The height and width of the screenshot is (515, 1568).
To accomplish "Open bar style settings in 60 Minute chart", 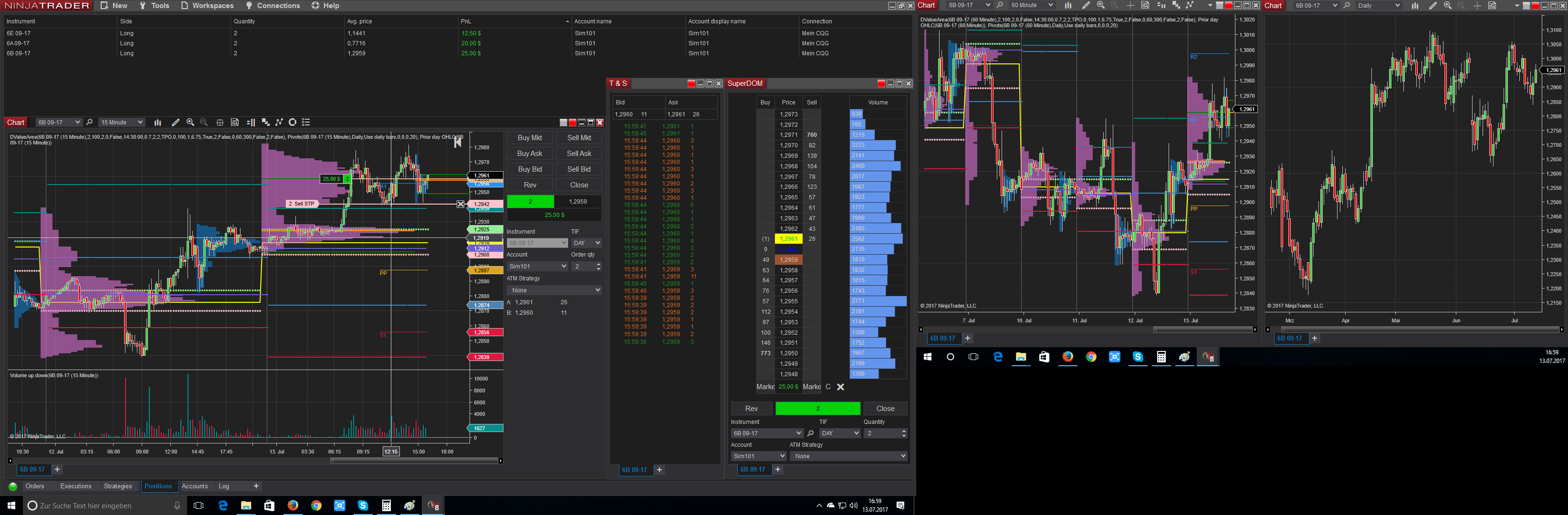I will [1067, 5].
